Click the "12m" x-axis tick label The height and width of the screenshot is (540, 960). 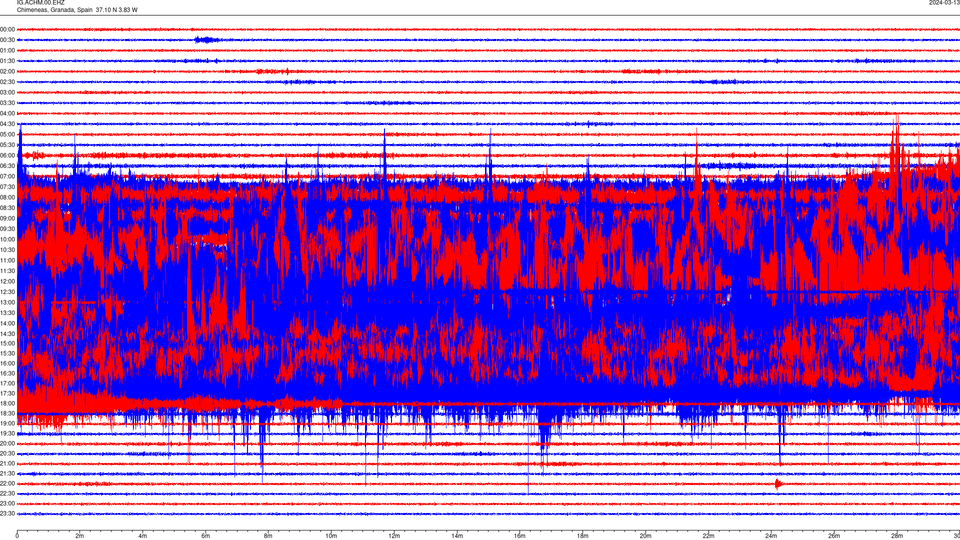[x=394, y=536]
